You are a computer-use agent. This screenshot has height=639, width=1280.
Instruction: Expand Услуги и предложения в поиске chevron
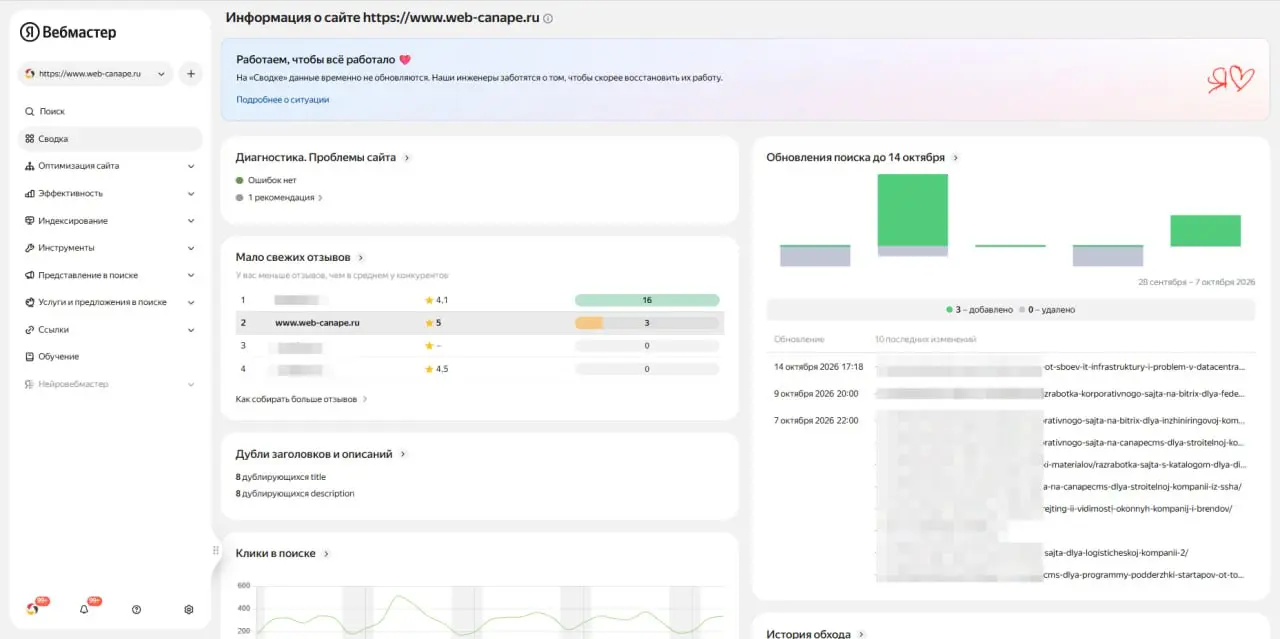tap(190, 302)
